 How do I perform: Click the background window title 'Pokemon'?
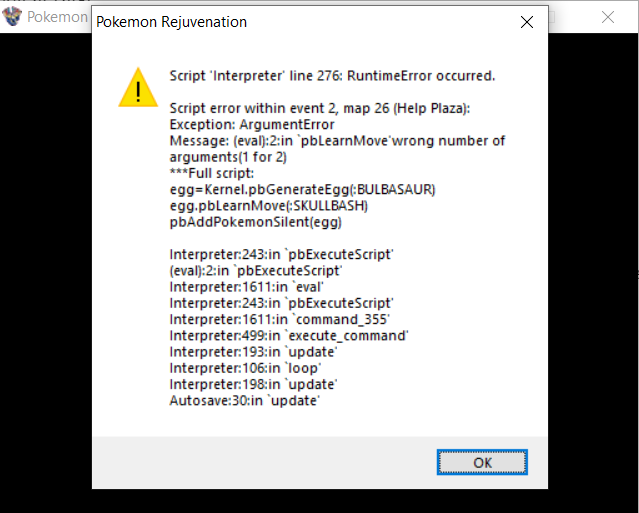(55, 18)
